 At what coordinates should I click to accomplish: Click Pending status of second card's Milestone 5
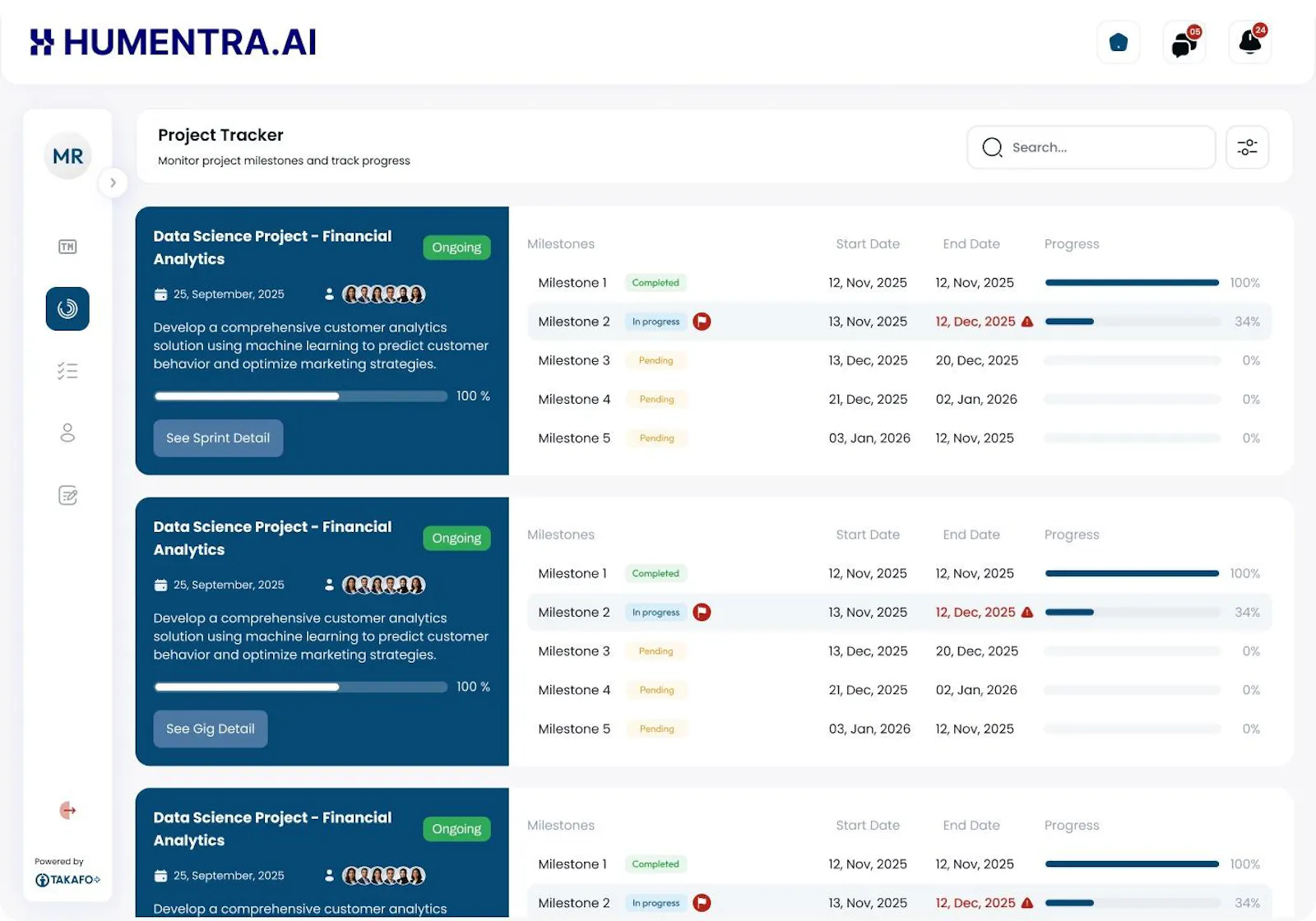coord(656,729)
